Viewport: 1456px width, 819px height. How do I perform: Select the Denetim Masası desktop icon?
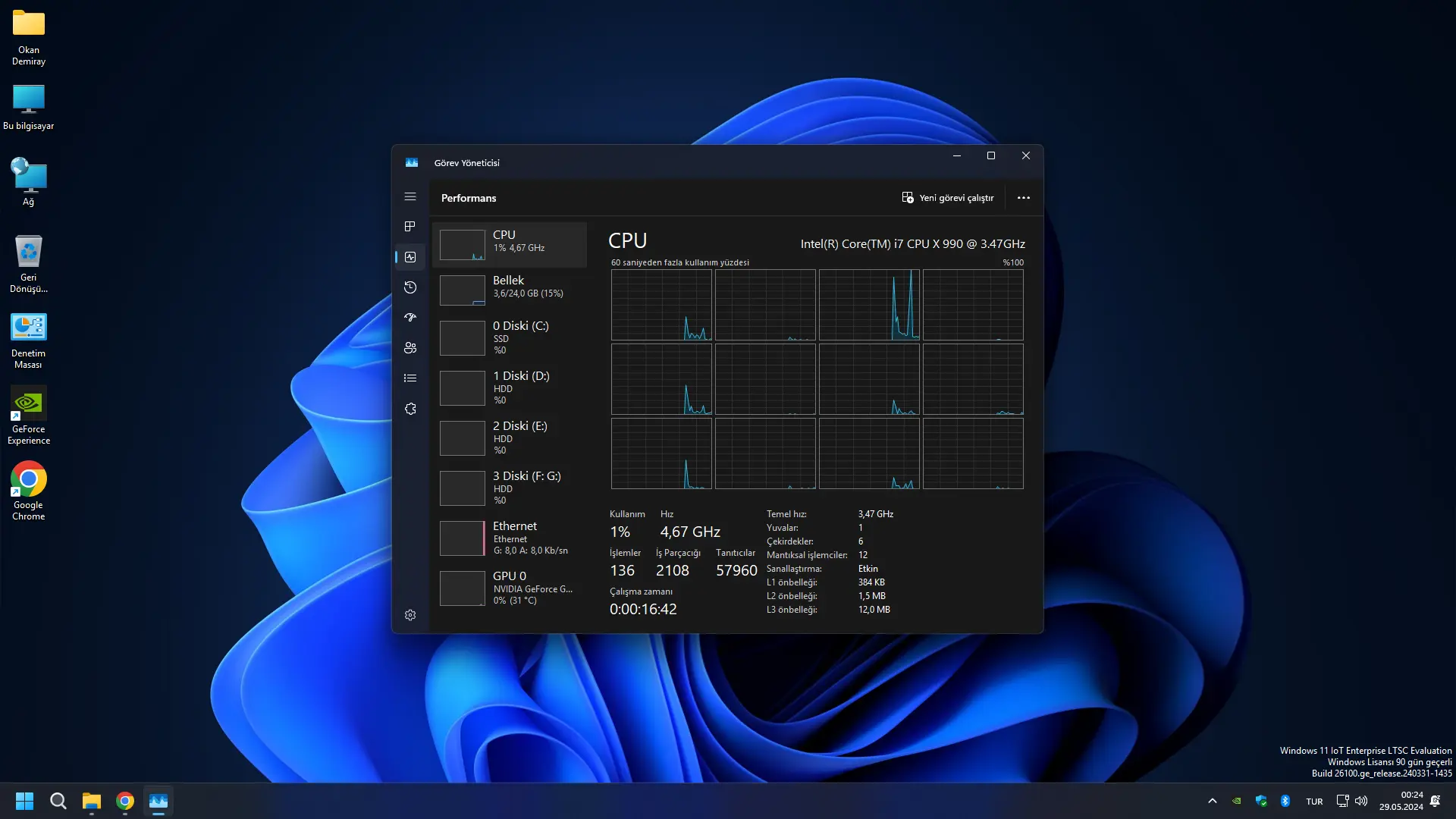[29, 340]
